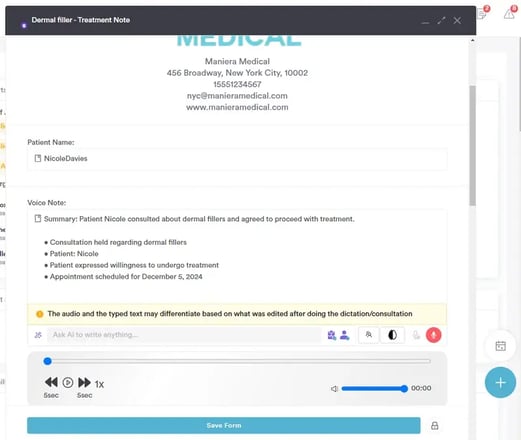Click the form's vertical scrollbar
Screen dimensions: 521x440
[472, 145]
